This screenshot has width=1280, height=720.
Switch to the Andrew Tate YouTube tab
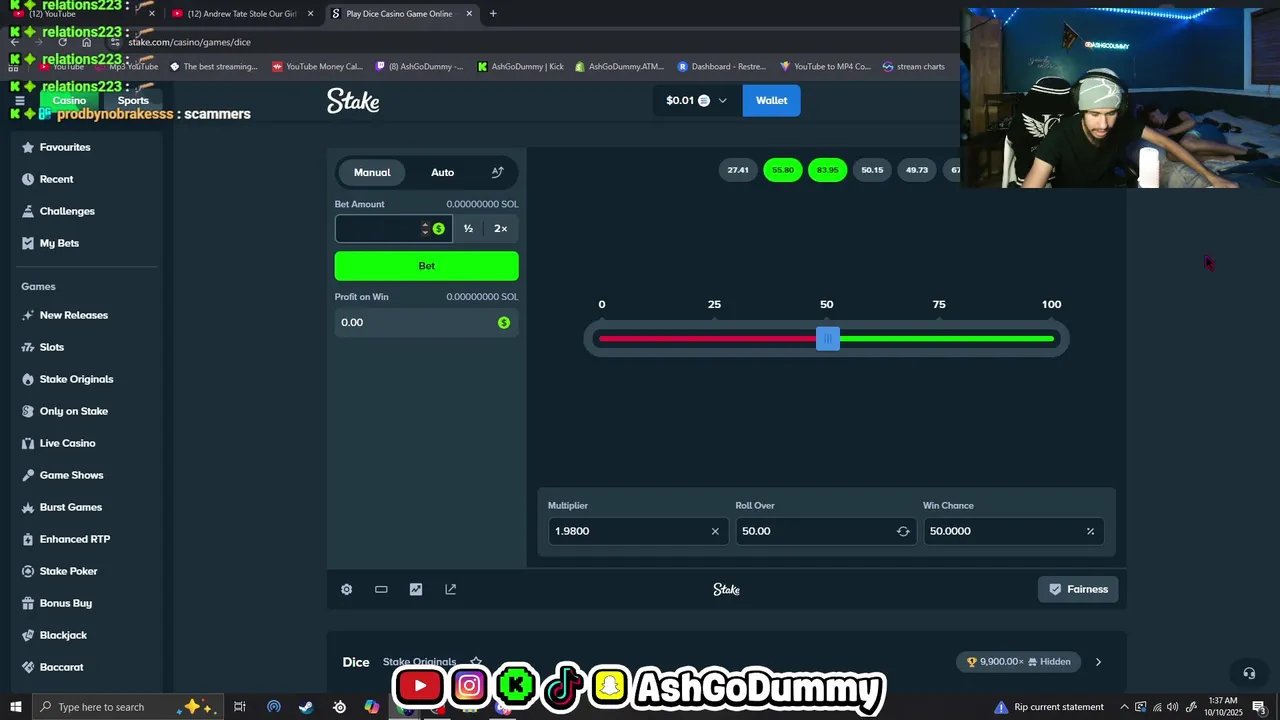[242, 14]
